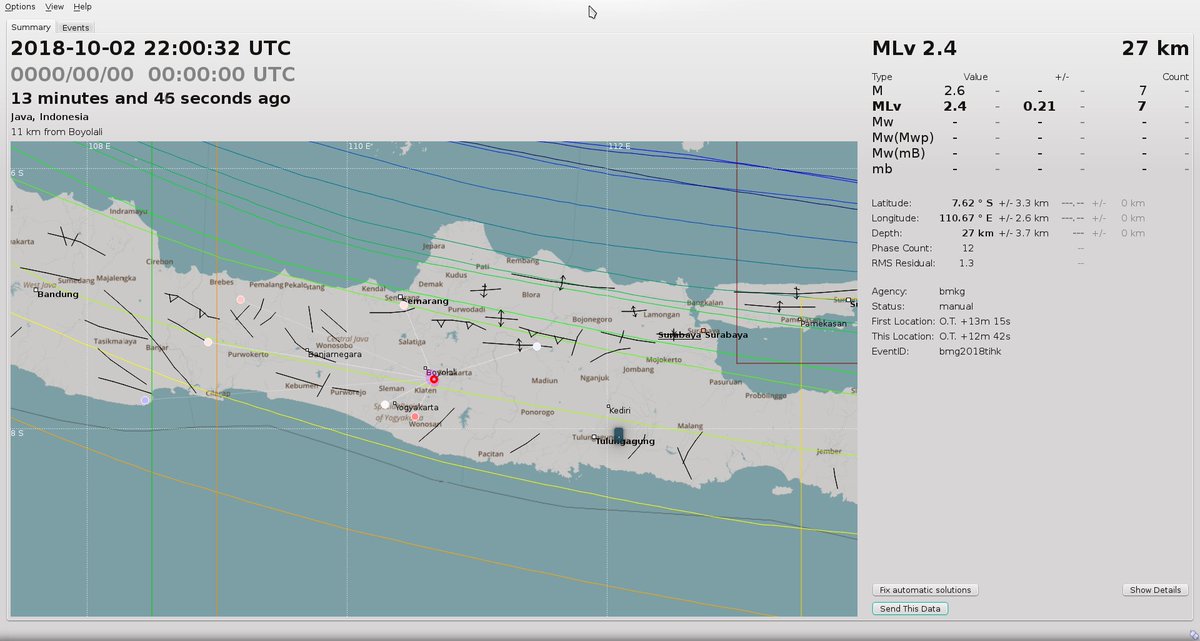Click the 27 km depth heading
This screenshot has width=1200, height=641.
click(x=1154, y=48)
